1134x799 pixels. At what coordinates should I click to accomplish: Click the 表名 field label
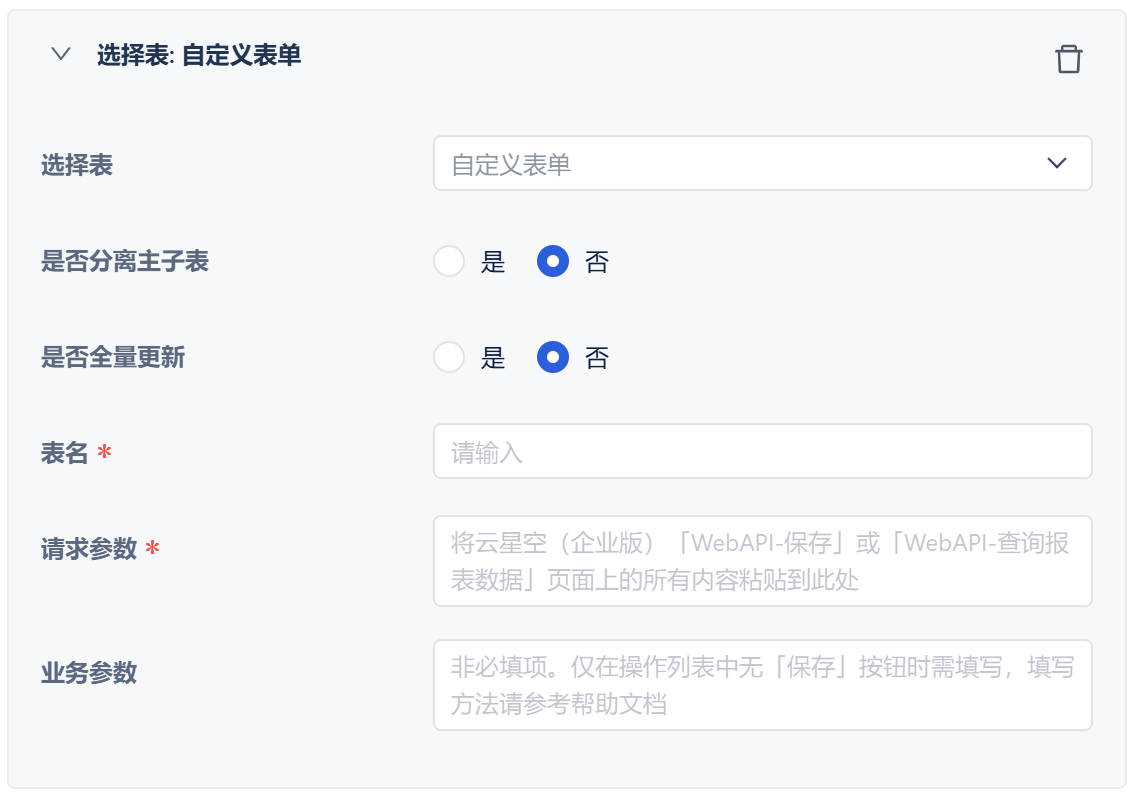[65, 453]
